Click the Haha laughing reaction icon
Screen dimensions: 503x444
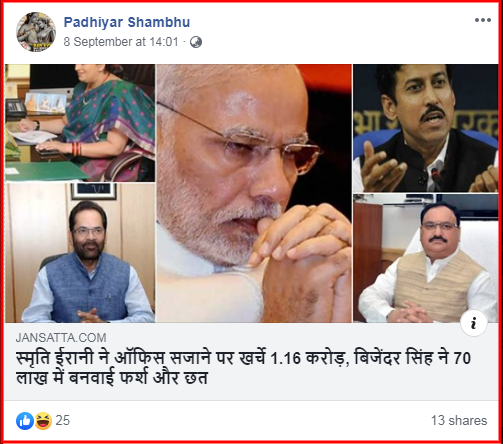click(x=43, y=421)
